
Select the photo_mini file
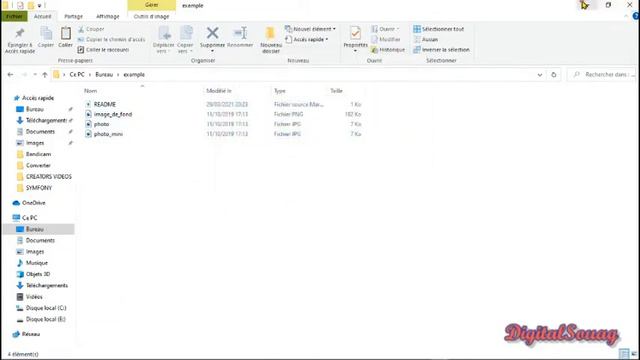coord(108,134)
